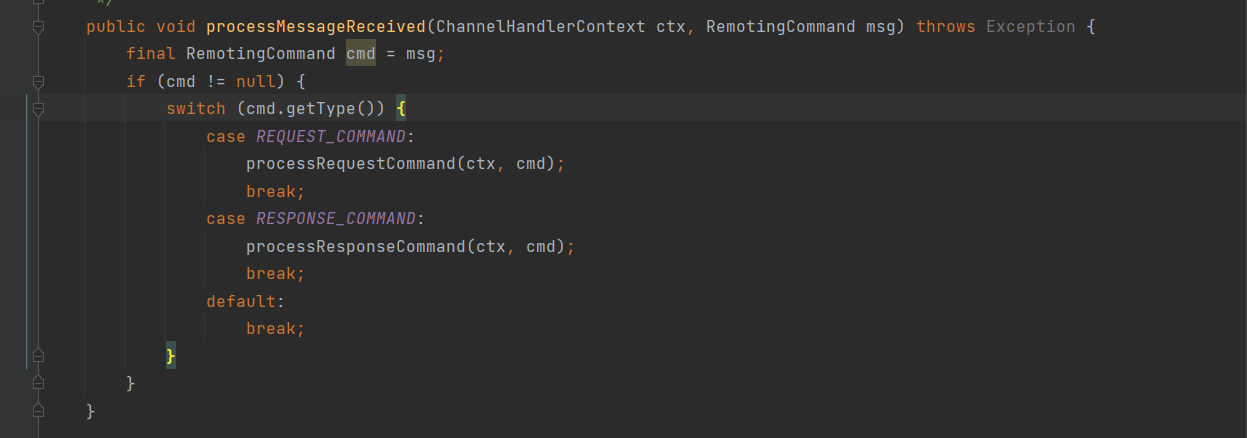Click the RESPONSE_COMMAND case label
Screen dimensions: 1247x438
(335, 218)
